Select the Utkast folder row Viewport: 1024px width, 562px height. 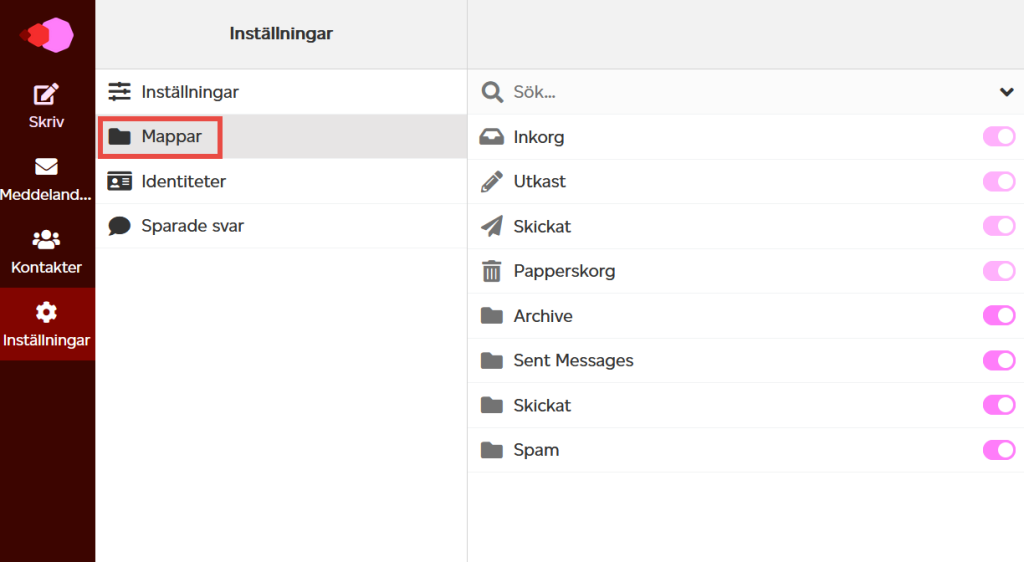[x=746, y=181]
